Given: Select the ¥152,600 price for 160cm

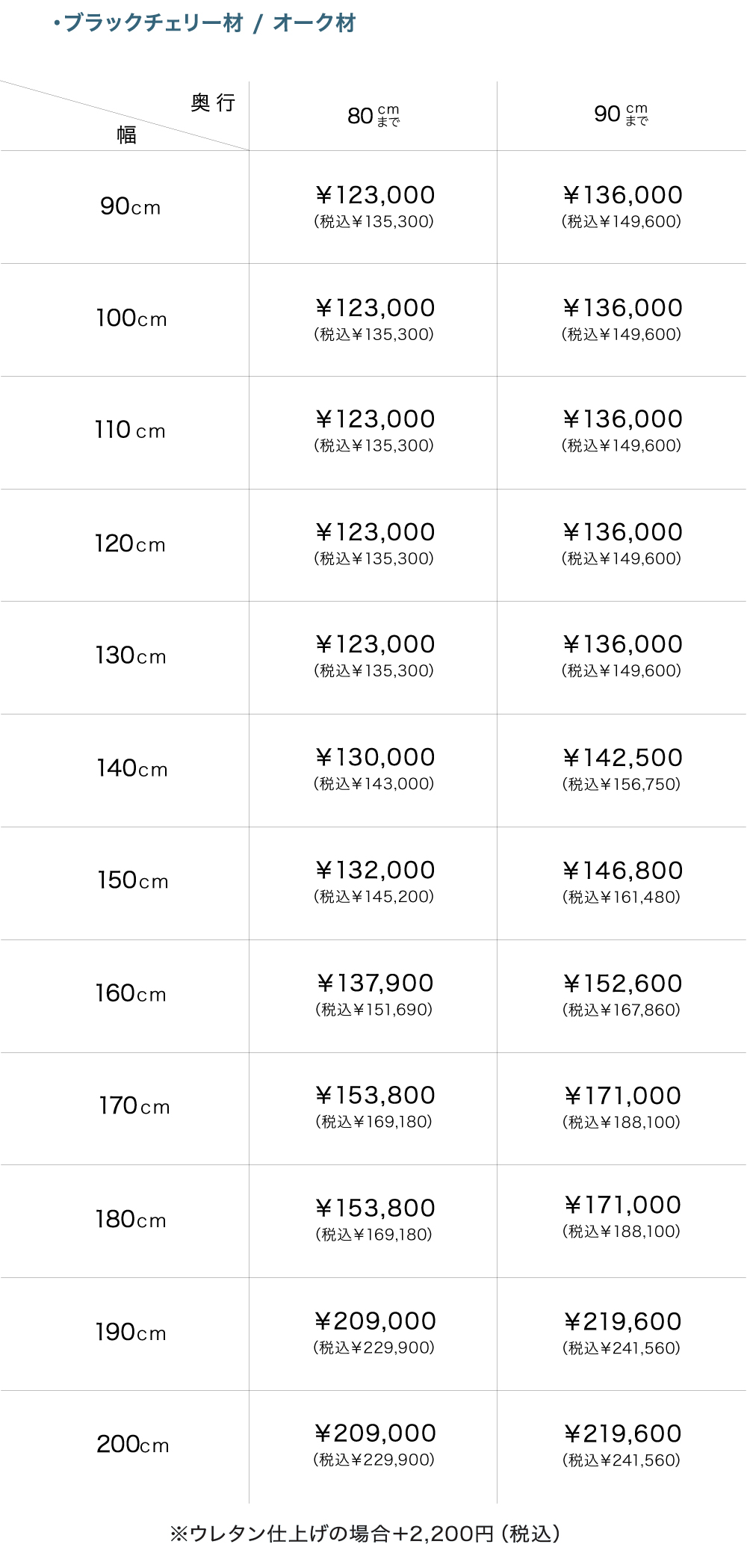Looking at the screenshot, I should coord(622,984).
